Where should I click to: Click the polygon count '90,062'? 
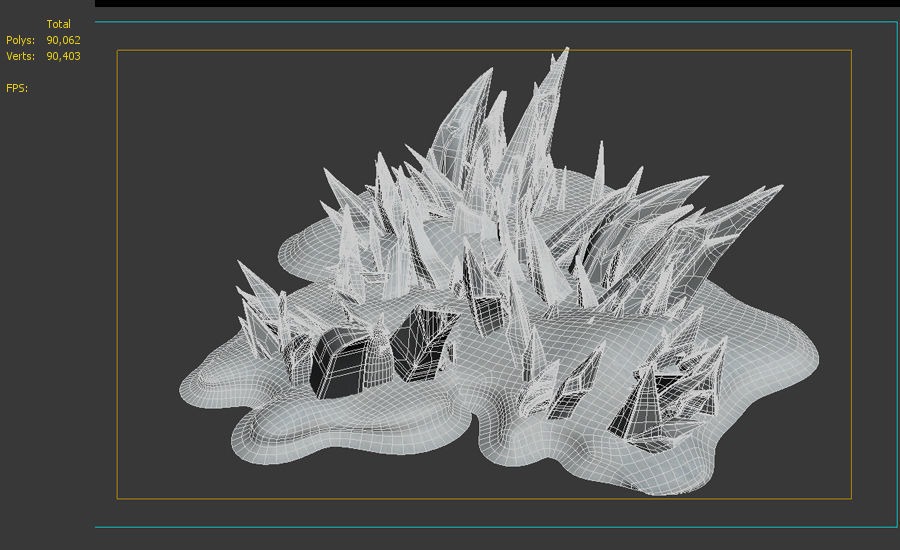64,40
